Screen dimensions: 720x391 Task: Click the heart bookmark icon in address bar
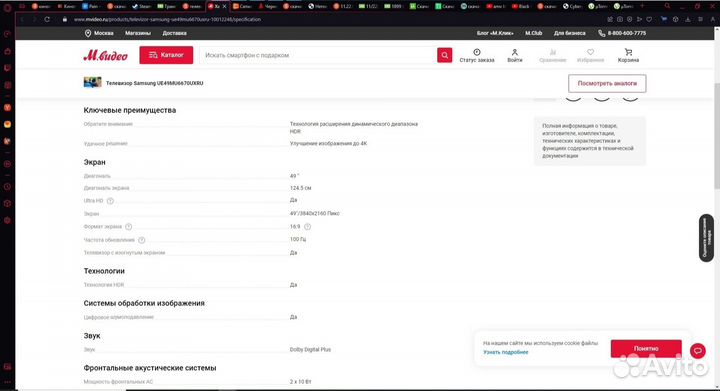click(649, 19)
